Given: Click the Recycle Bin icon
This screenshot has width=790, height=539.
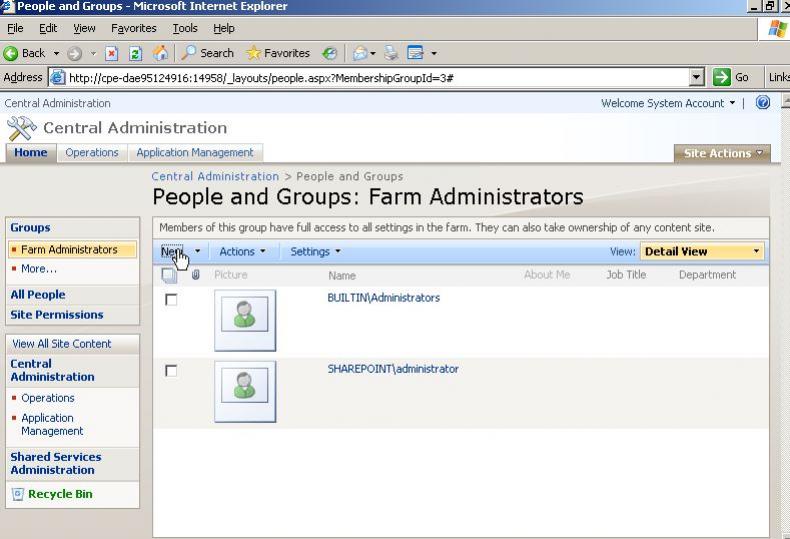Looking at the screenshot, I should 18,494.
